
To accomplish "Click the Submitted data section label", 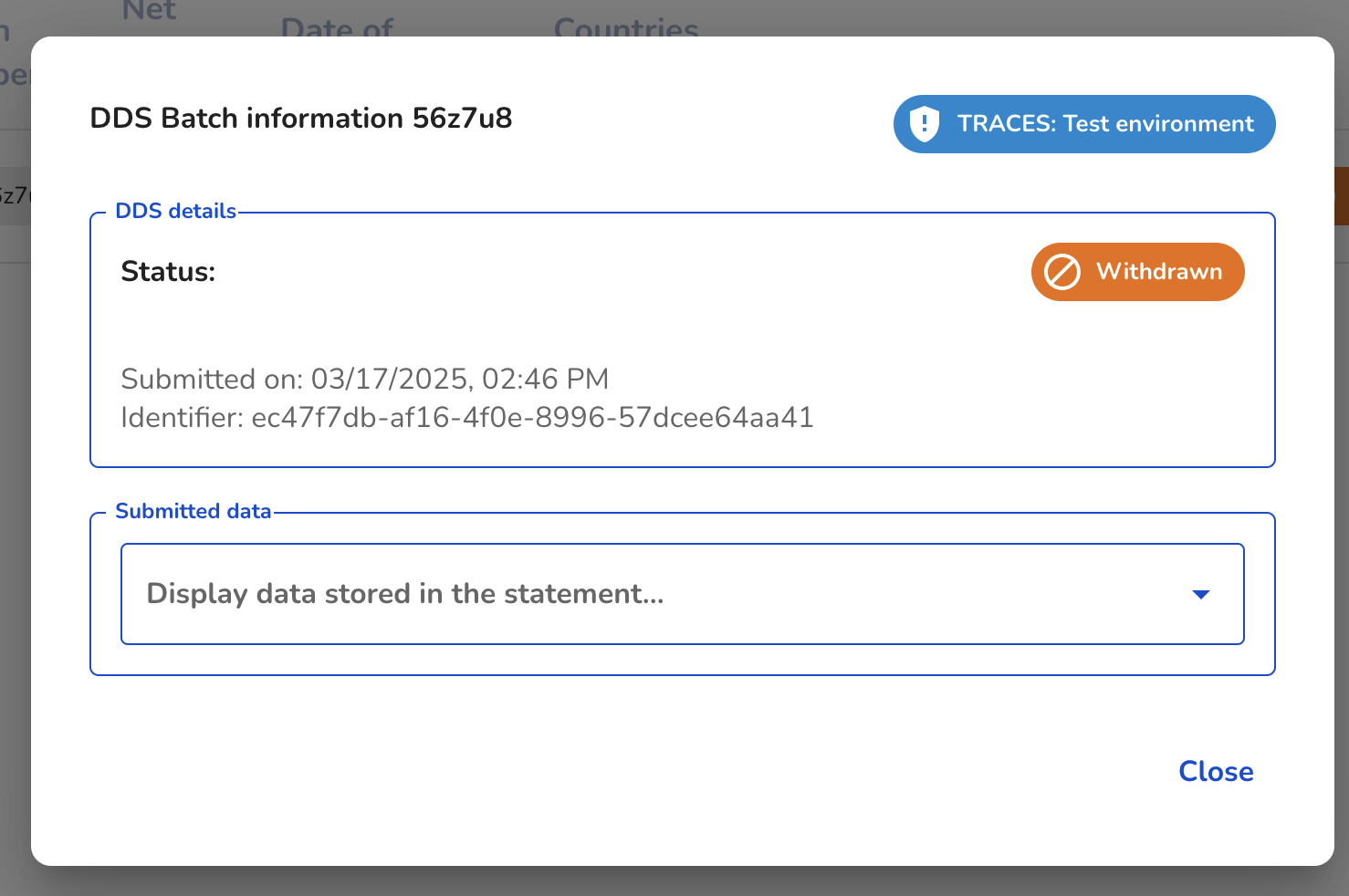I will [x=193, y=511].
